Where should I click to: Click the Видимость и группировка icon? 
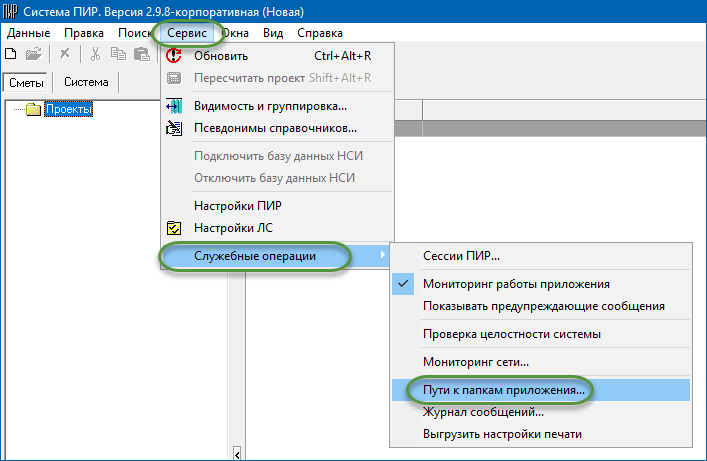click(174, 106)
